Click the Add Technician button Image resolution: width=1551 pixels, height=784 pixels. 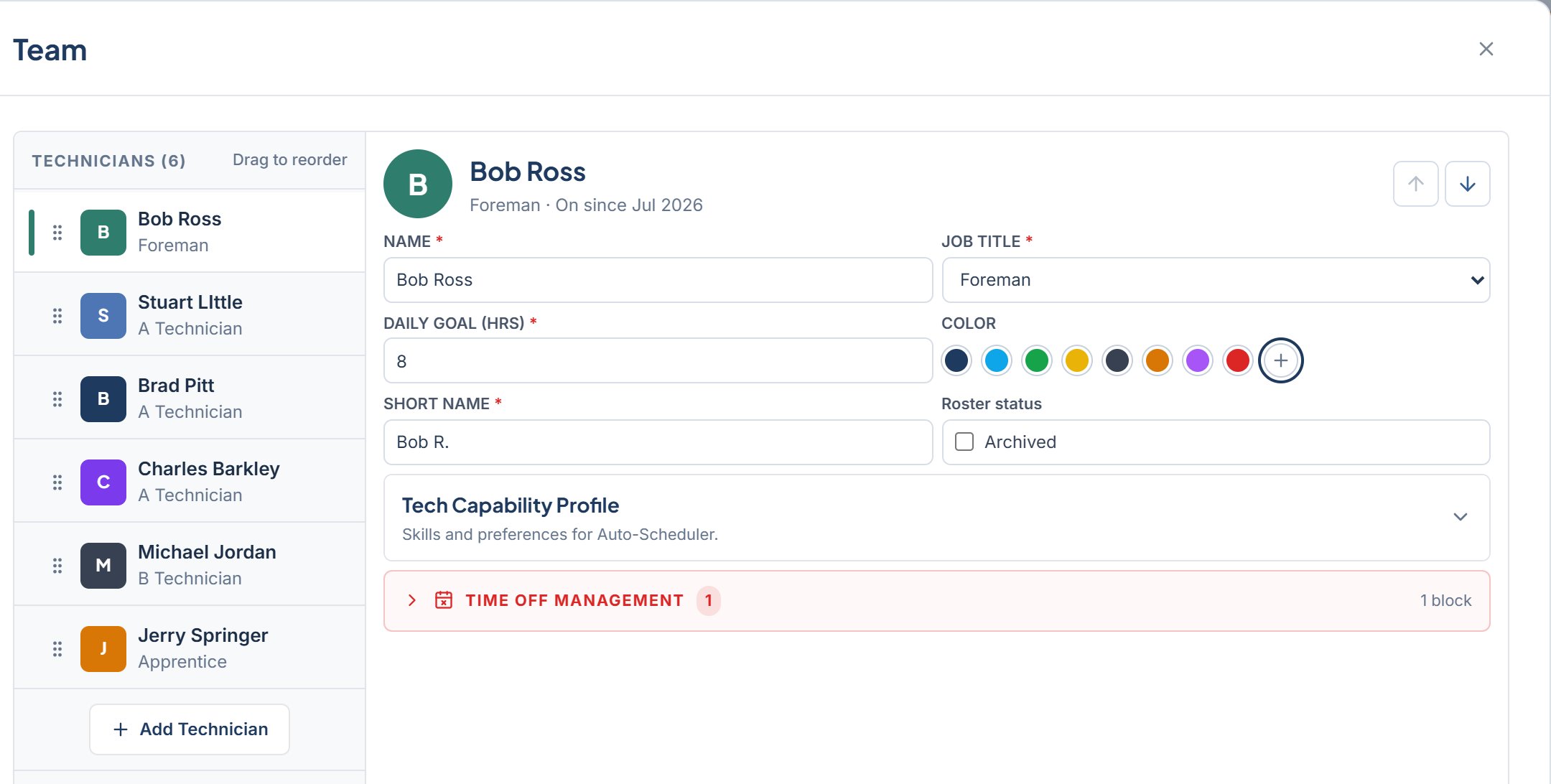(x=190, y=729)
